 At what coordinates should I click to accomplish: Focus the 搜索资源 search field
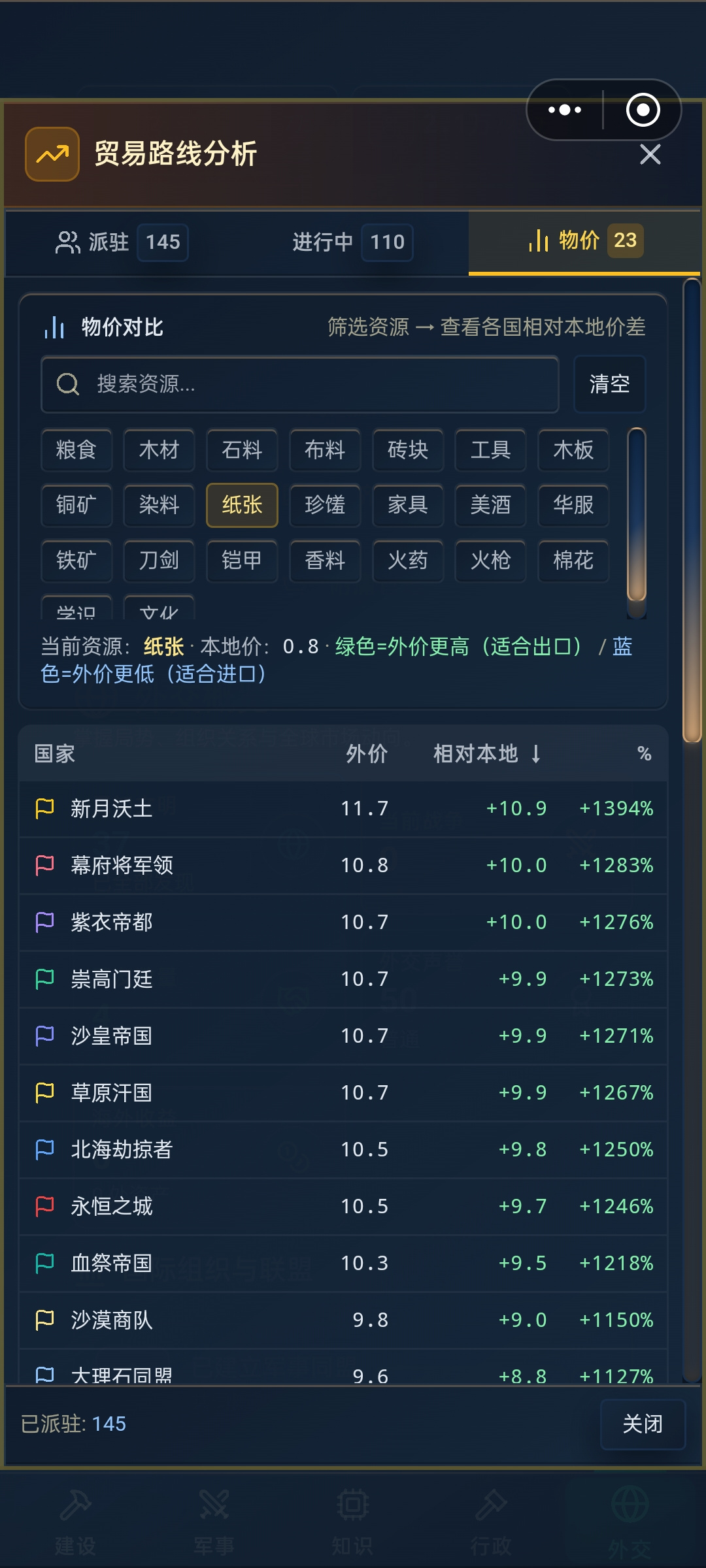click(300, 384)
